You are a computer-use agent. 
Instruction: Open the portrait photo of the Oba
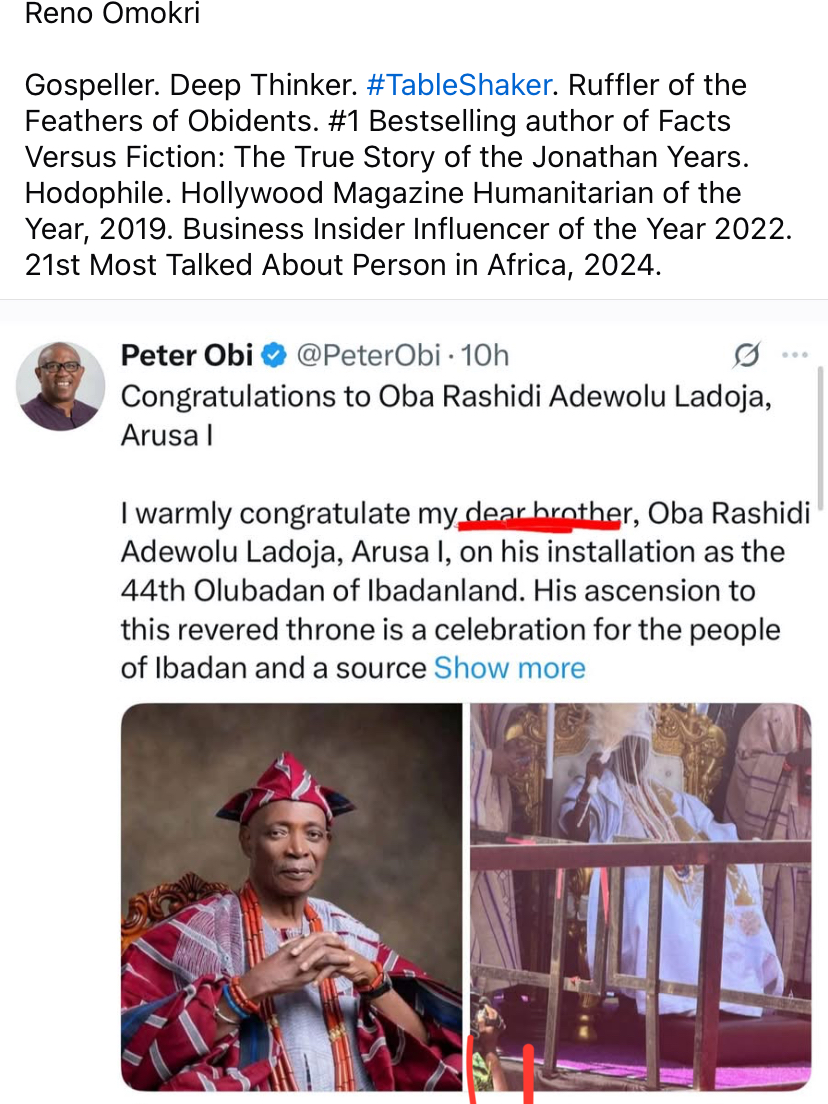pos(291,896)
